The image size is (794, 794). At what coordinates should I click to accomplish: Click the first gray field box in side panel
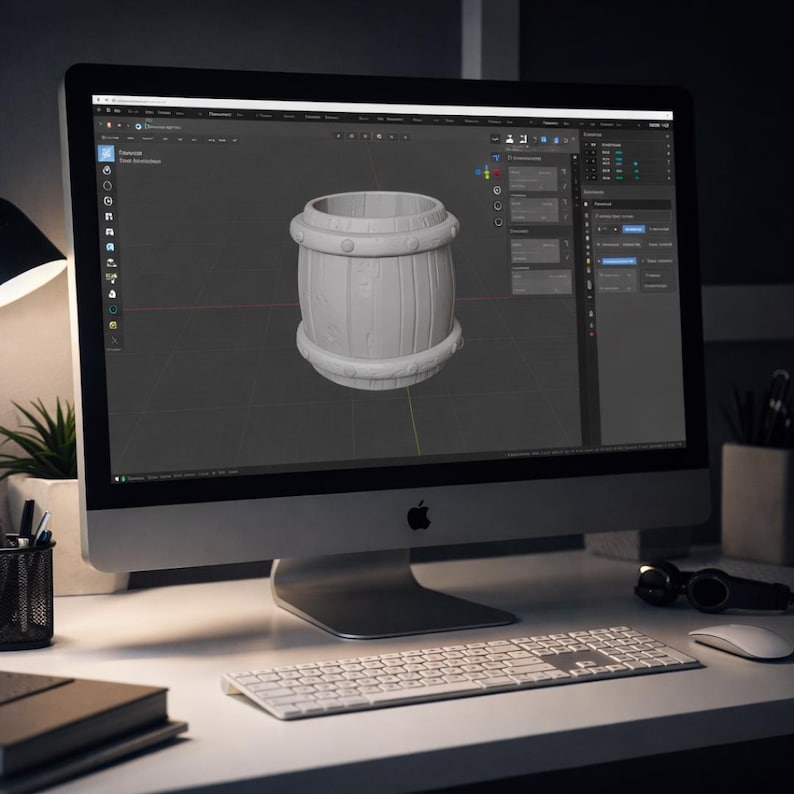pyautogui.click(x=533, y=179)
